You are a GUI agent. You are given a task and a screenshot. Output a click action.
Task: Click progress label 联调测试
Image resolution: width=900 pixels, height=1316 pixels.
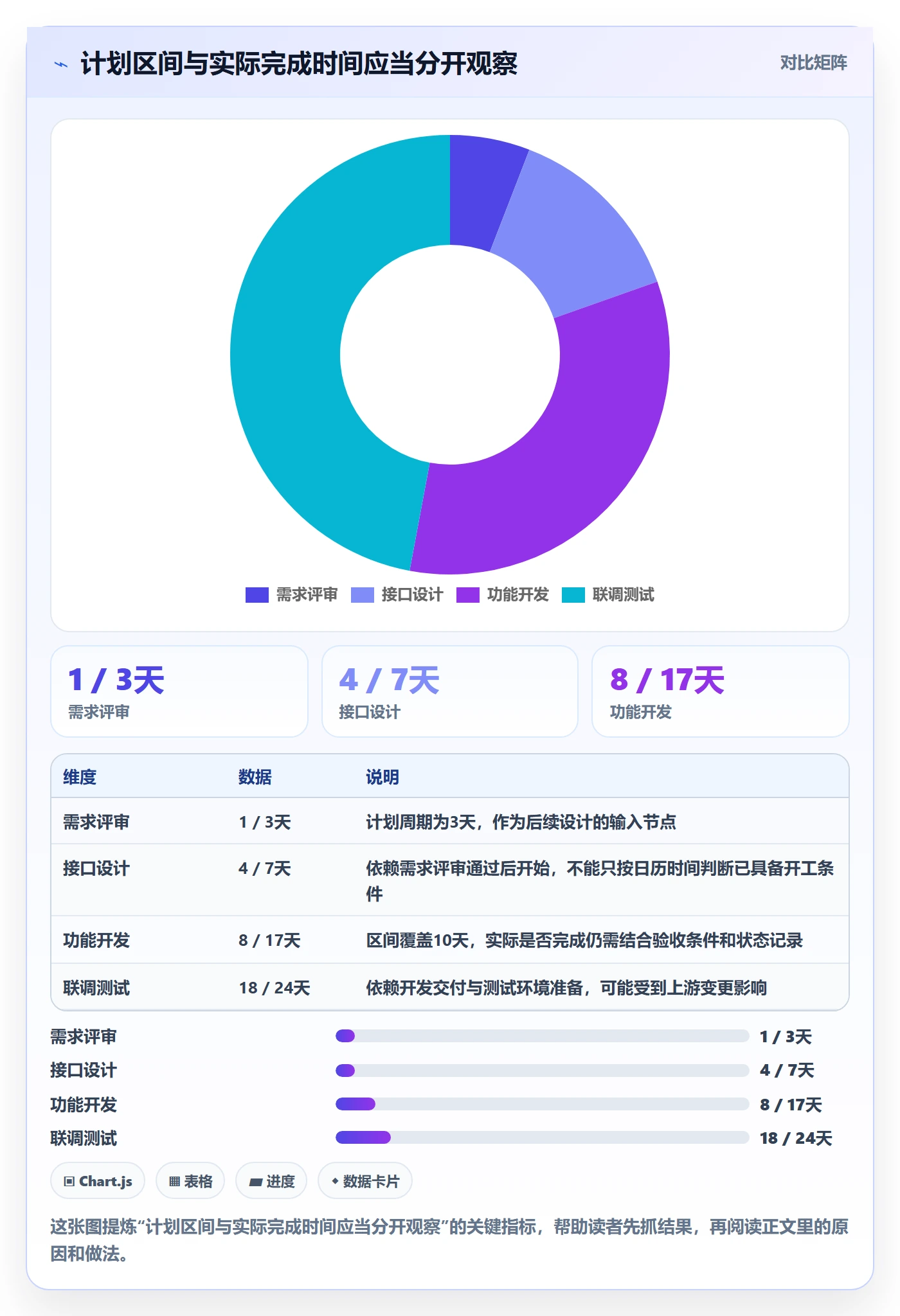pyautogui.click(x=84, y=1138)
